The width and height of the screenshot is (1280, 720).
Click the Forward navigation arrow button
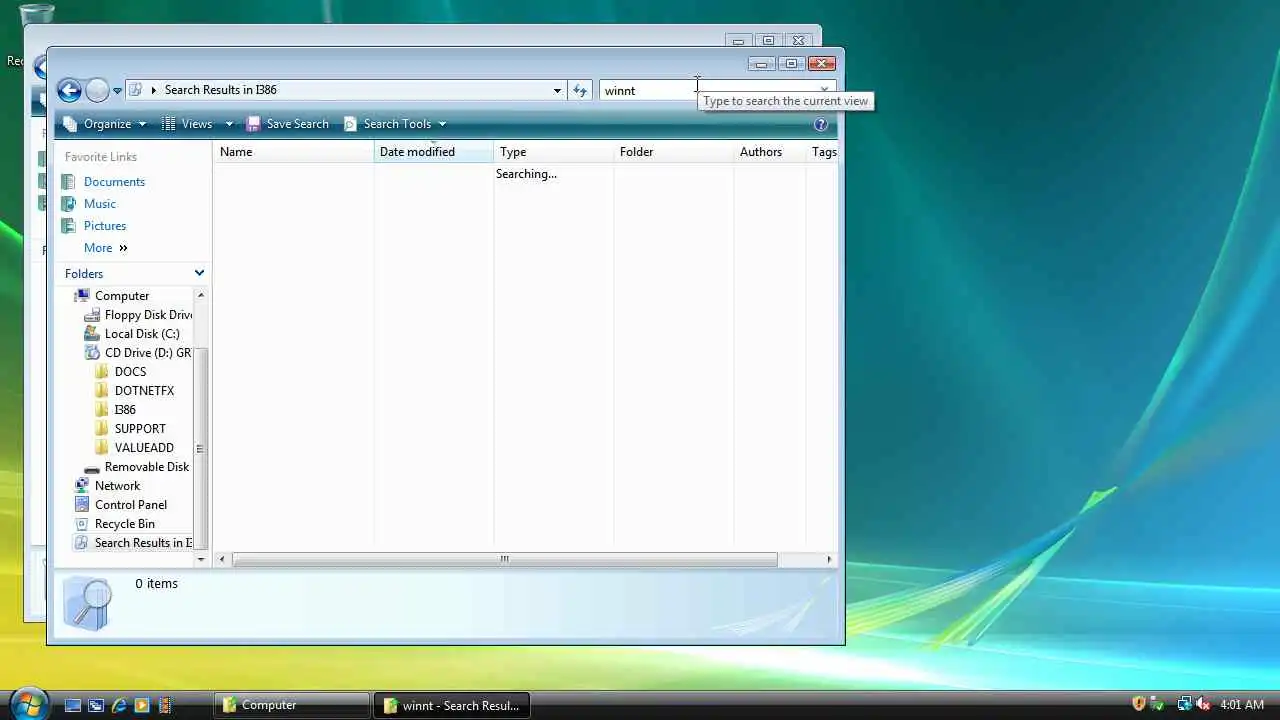point(97,91)
